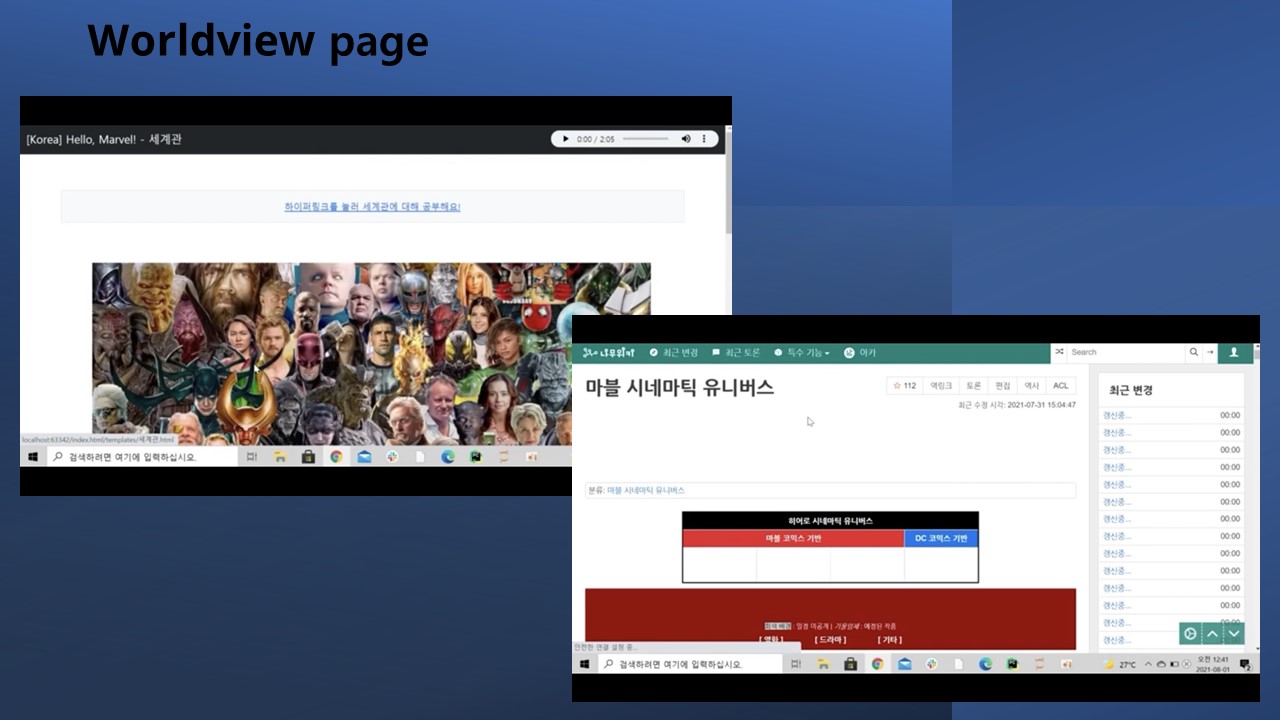Click the go-to arrow icon beside search
Image resolution: width=1280 pixels, height=720 pixels.
click(x=1209, y=352)
